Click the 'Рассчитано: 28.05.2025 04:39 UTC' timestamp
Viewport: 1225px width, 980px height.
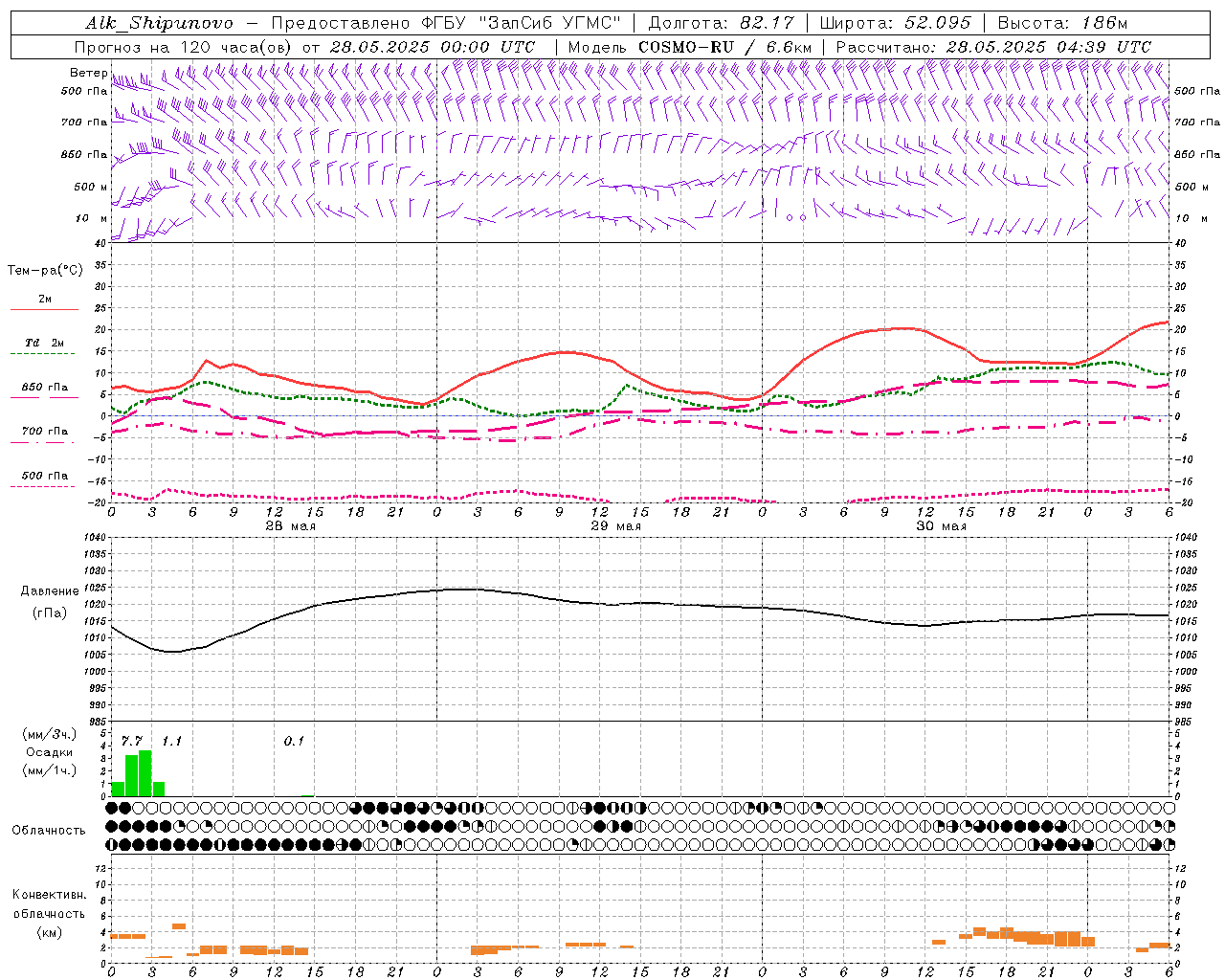[x=993, y=47]
